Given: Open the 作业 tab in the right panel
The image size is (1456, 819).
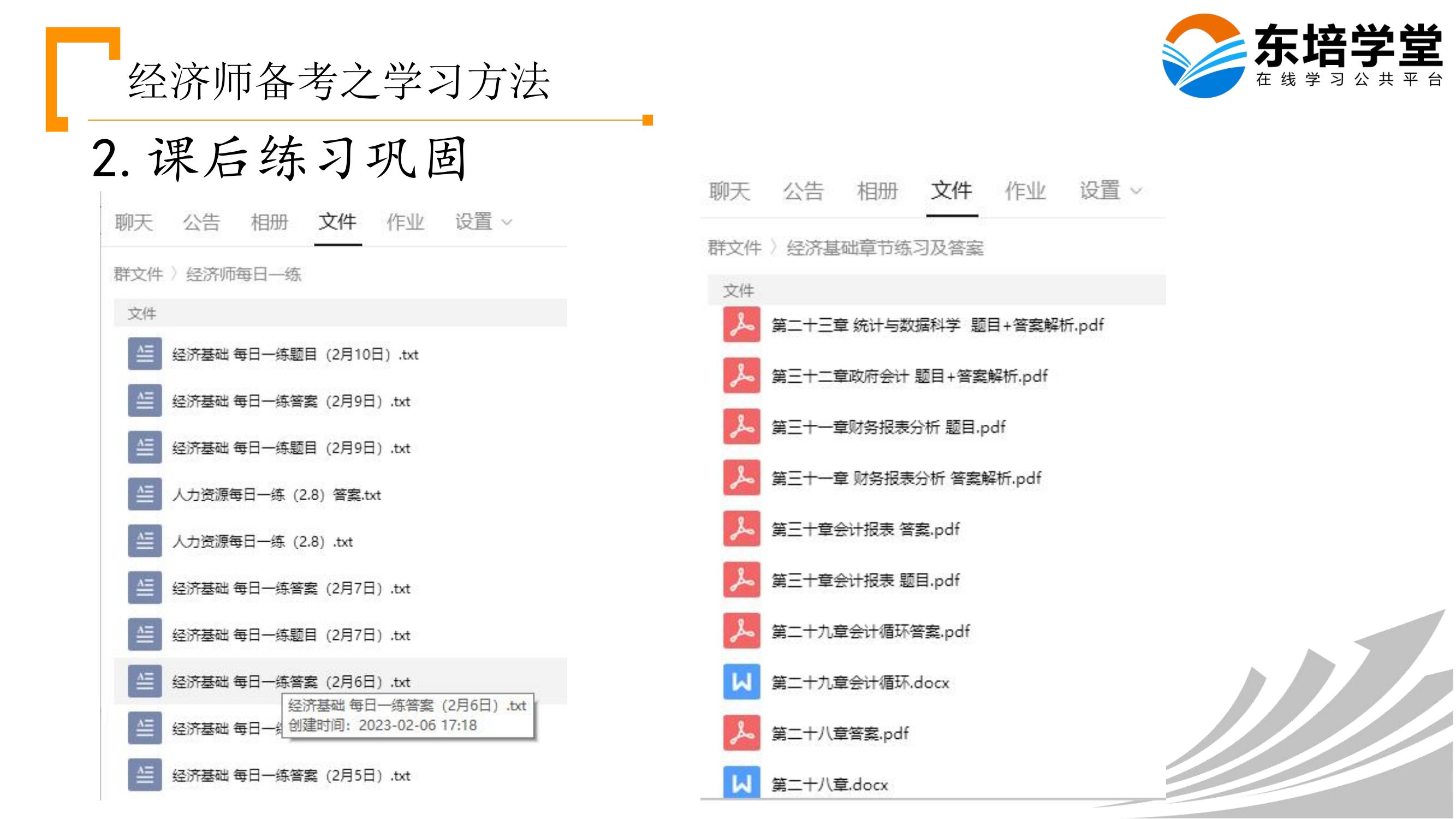Looking at the screenshot, I should [1025, 191].
